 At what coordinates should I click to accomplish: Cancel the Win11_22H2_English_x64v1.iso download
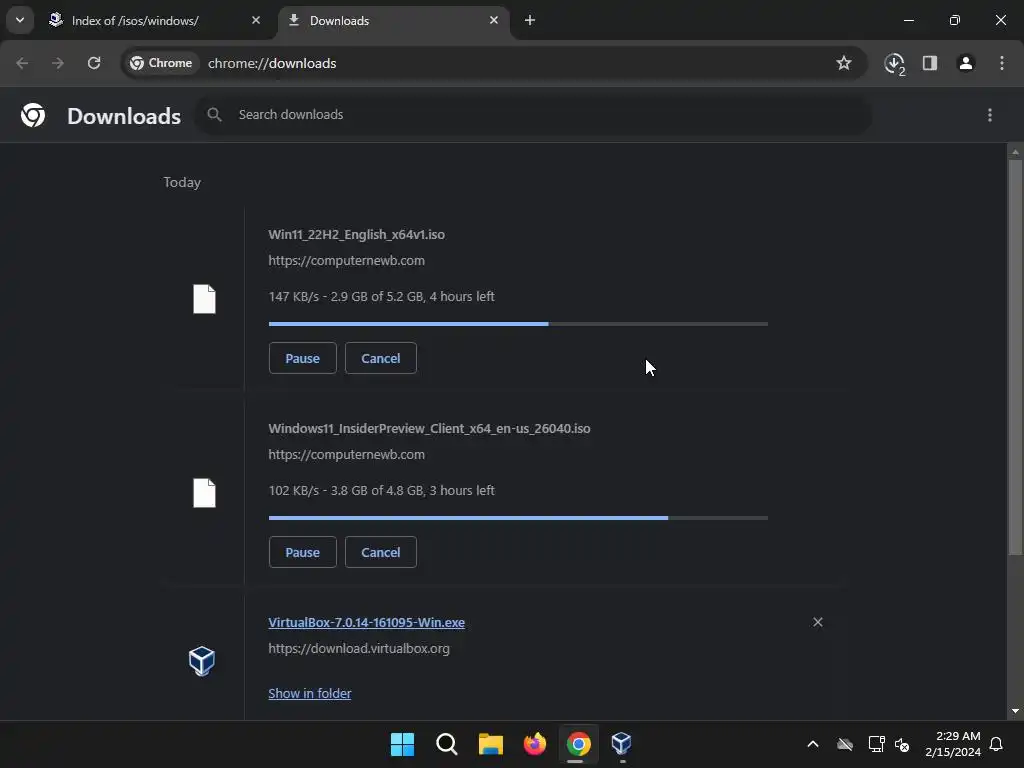pyautogui.click(x=381, y=359)
